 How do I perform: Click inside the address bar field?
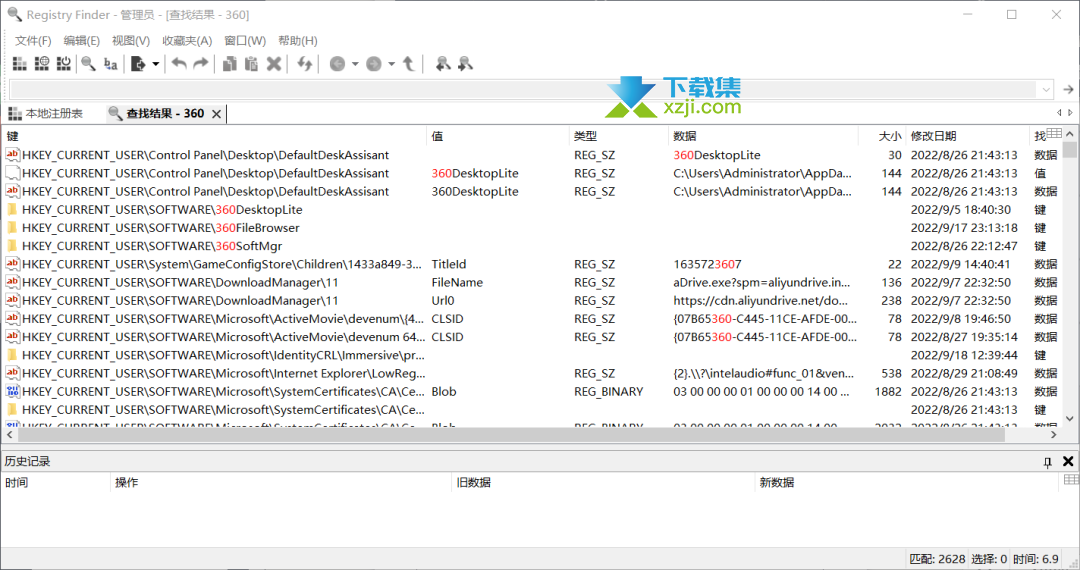click(x=523, y=89)
